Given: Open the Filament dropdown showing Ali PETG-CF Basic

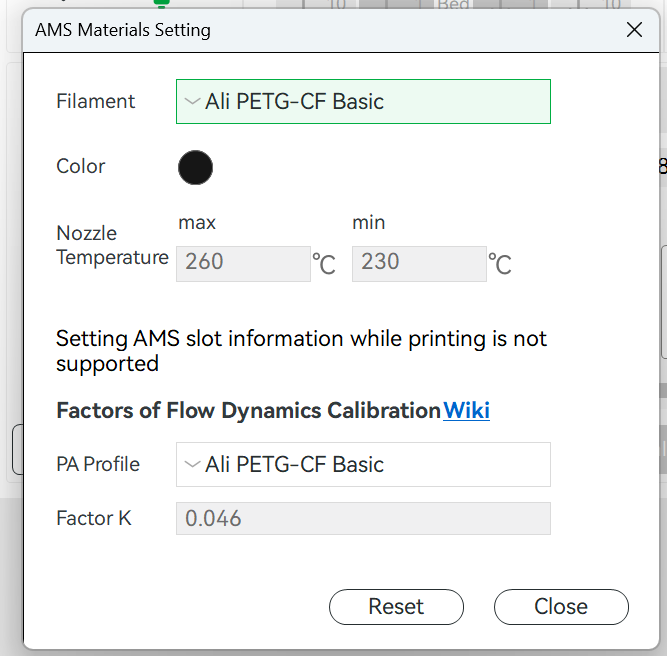Looking at the screenshot, I should 363,102.
